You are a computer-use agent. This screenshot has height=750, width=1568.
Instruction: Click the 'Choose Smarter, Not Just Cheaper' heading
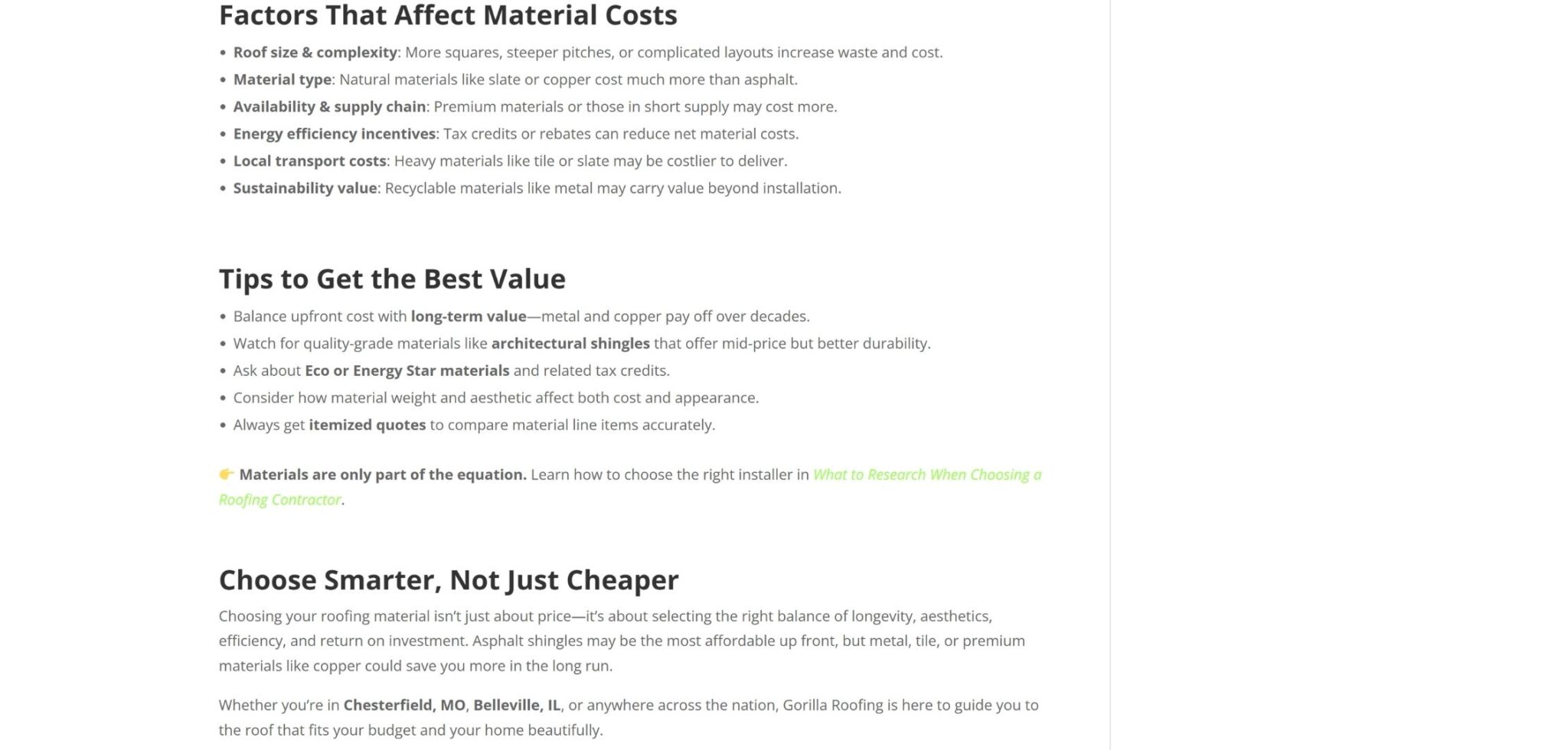coord(449,580)
